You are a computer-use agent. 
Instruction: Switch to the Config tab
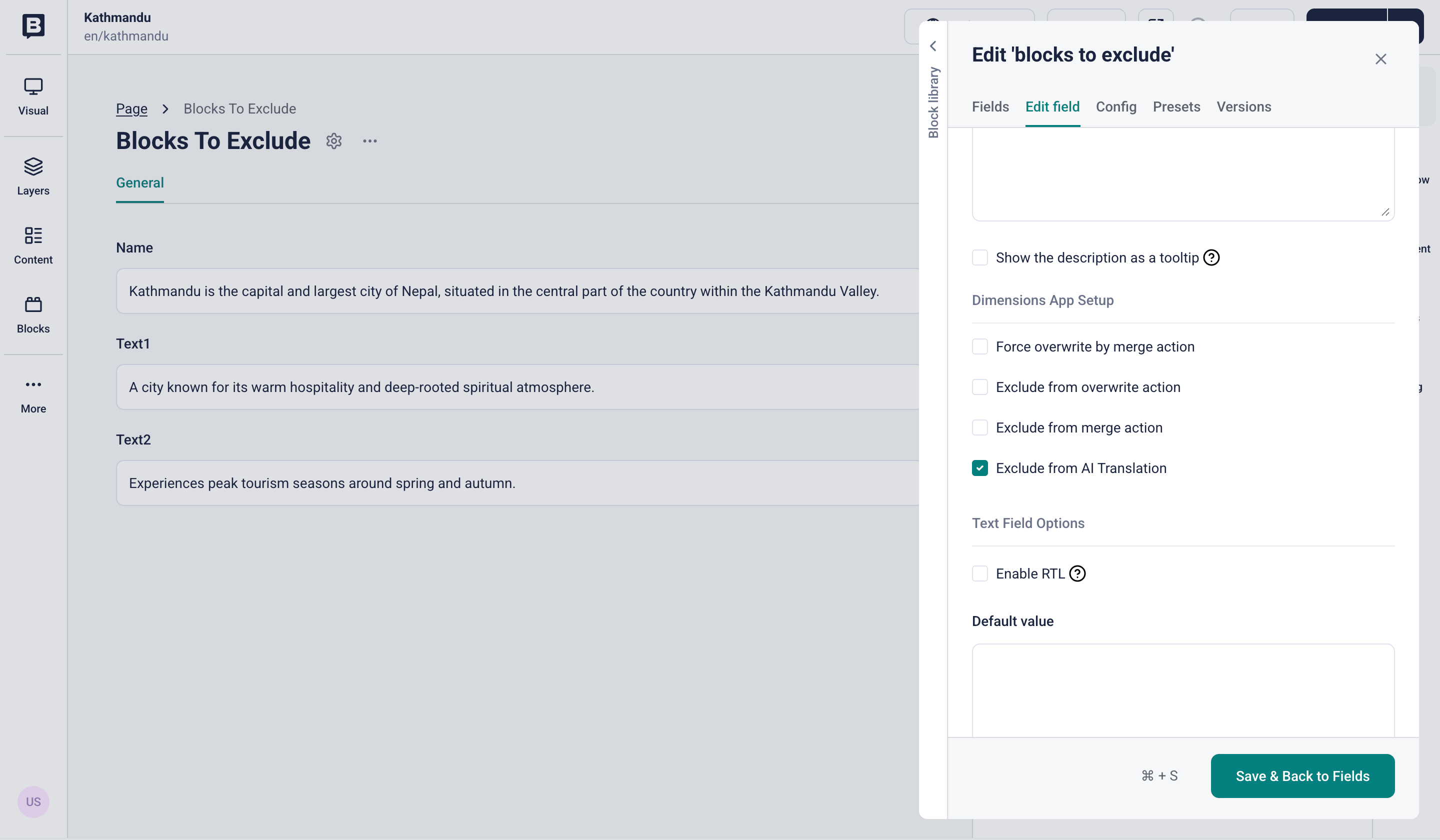click(1115, 107)
